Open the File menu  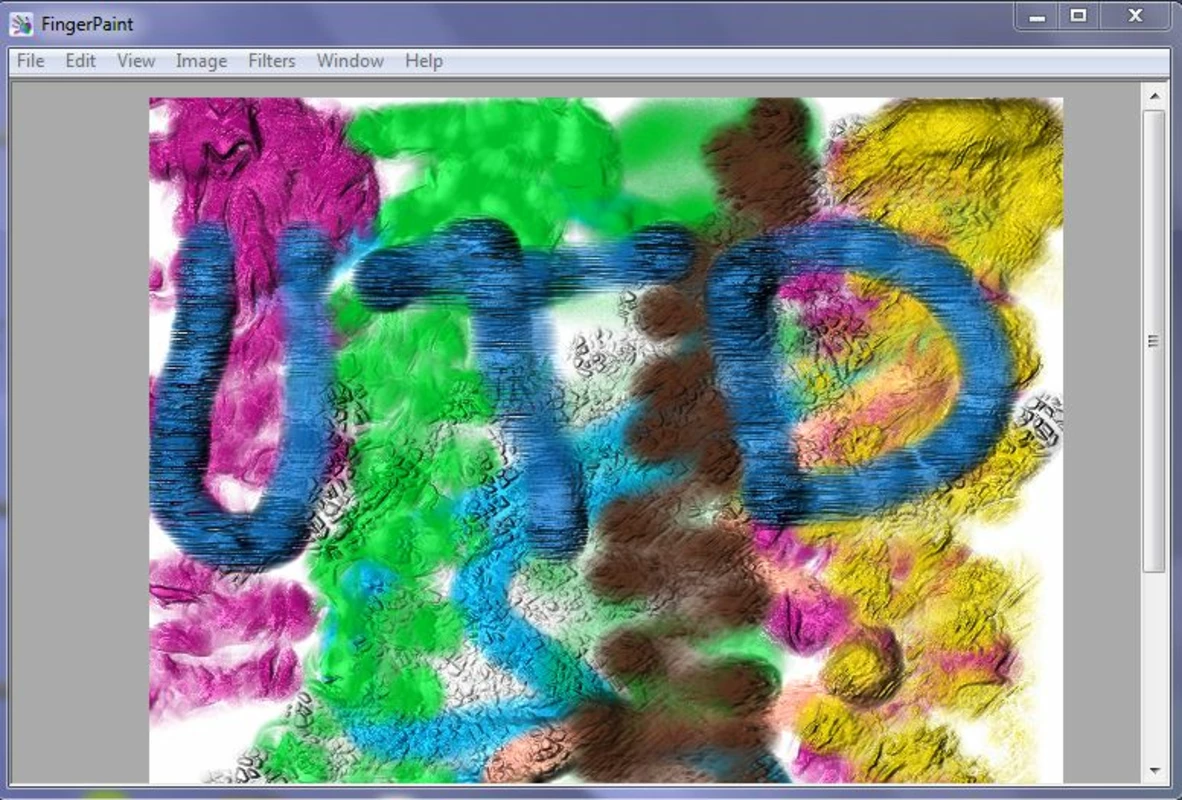pos(30,61)
